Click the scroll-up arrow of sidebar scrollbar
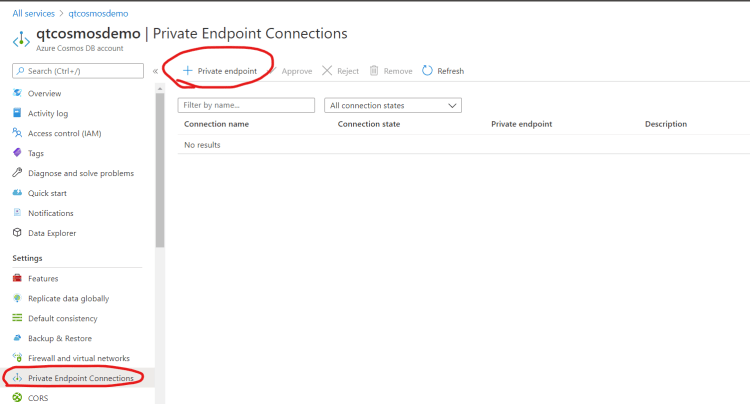Screen dimensions: 750x404 [160, 88]
